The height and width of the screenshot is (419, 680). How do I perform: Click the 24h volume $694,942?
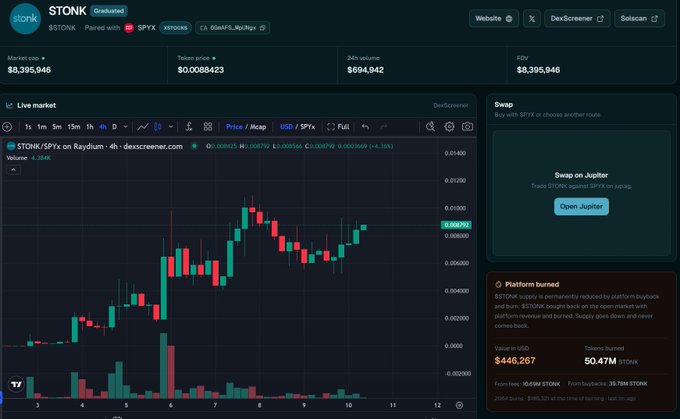pos(365,70)
